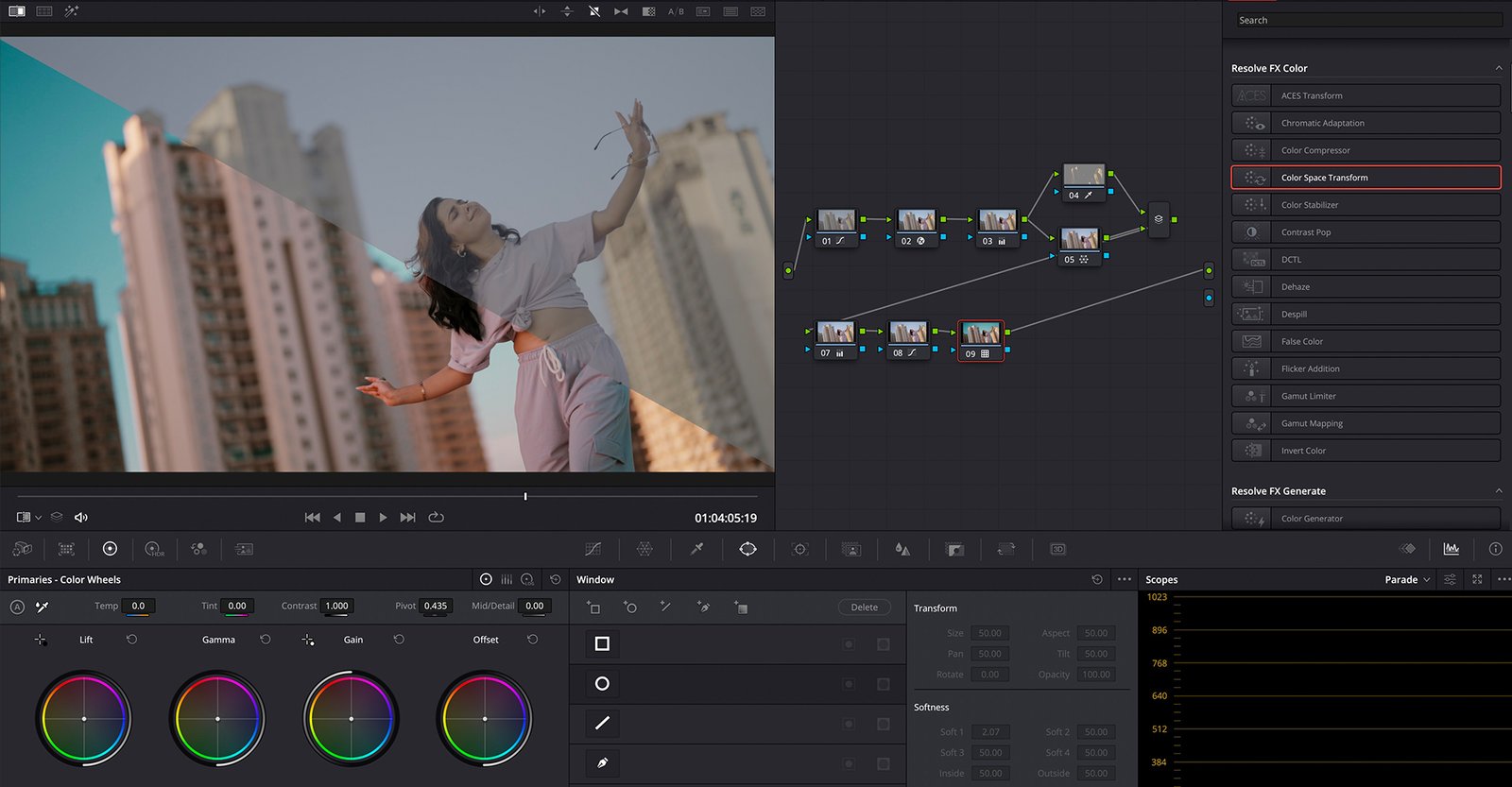Open the Color Warper palette
Viewport: 1512px width, 787px height.
click(644, 549)
